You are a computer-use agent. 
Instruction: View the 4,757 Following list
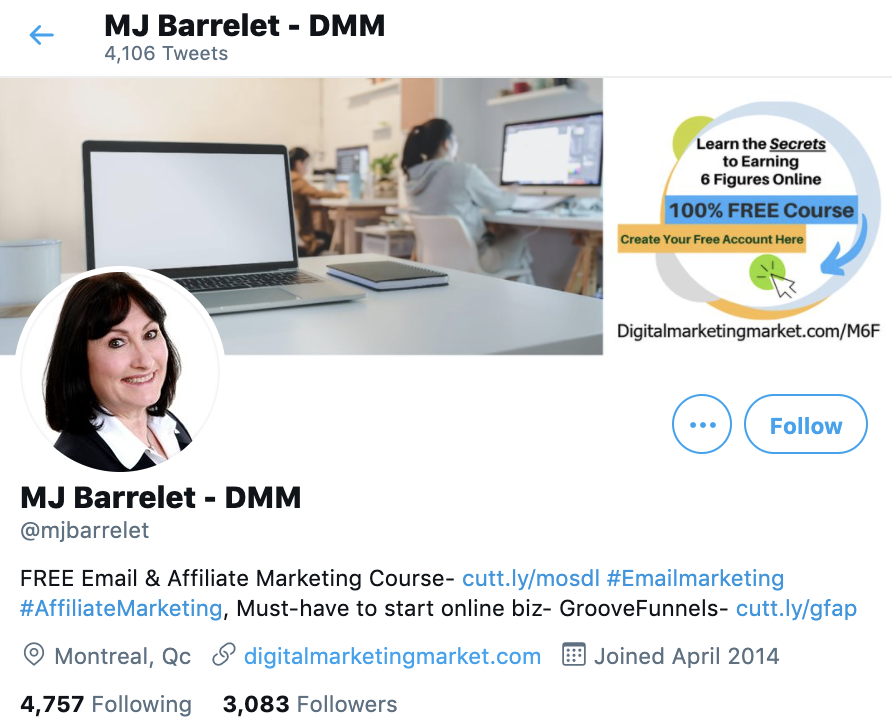pyautogui.click(x=106, y=704)
